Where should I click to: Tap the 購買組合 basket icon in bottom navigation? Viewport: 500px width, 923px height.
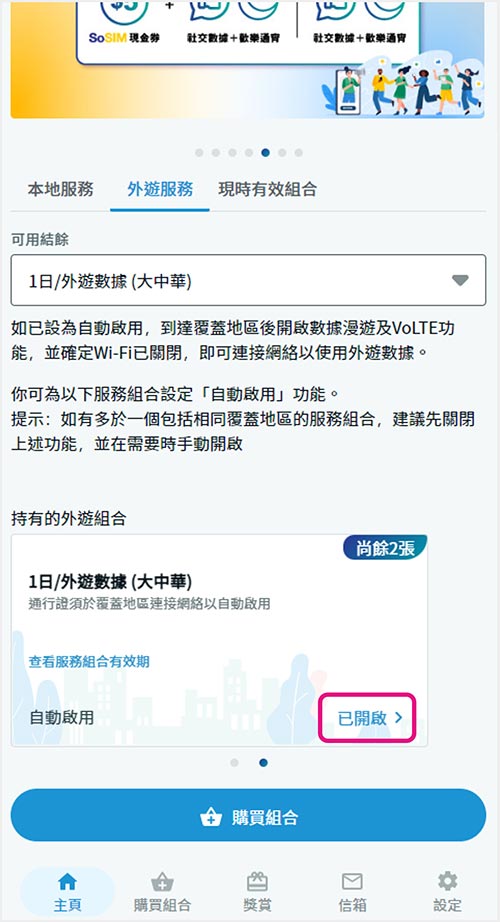162,882
